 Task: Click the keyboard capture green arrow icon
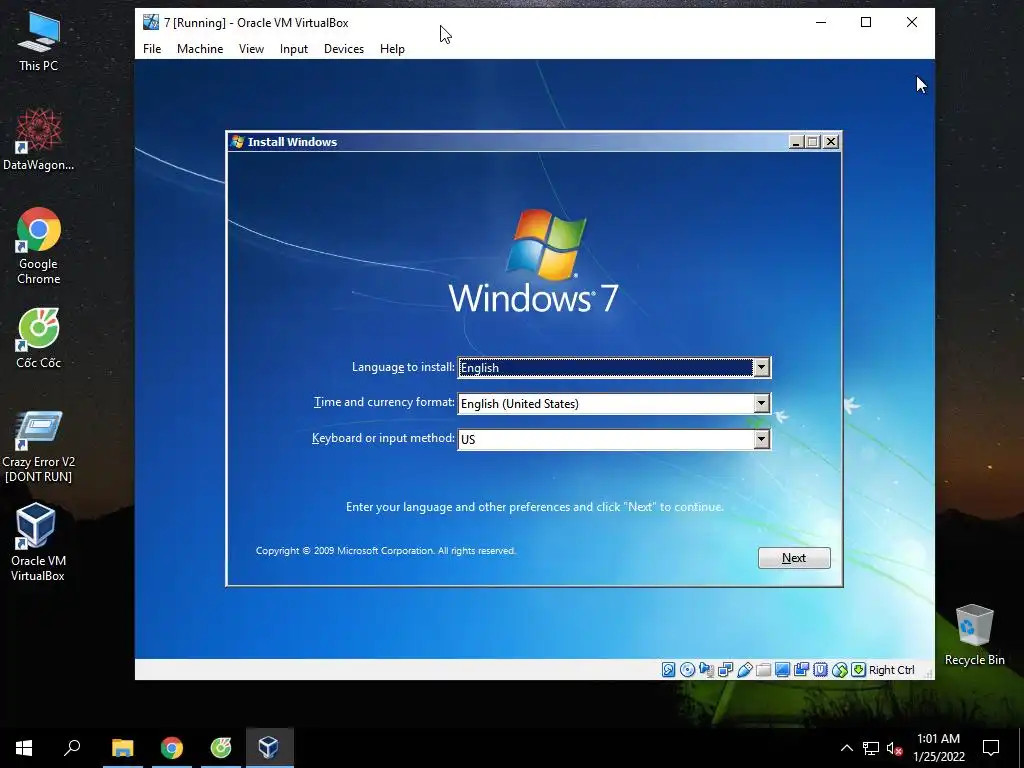(x=858, y=669)
